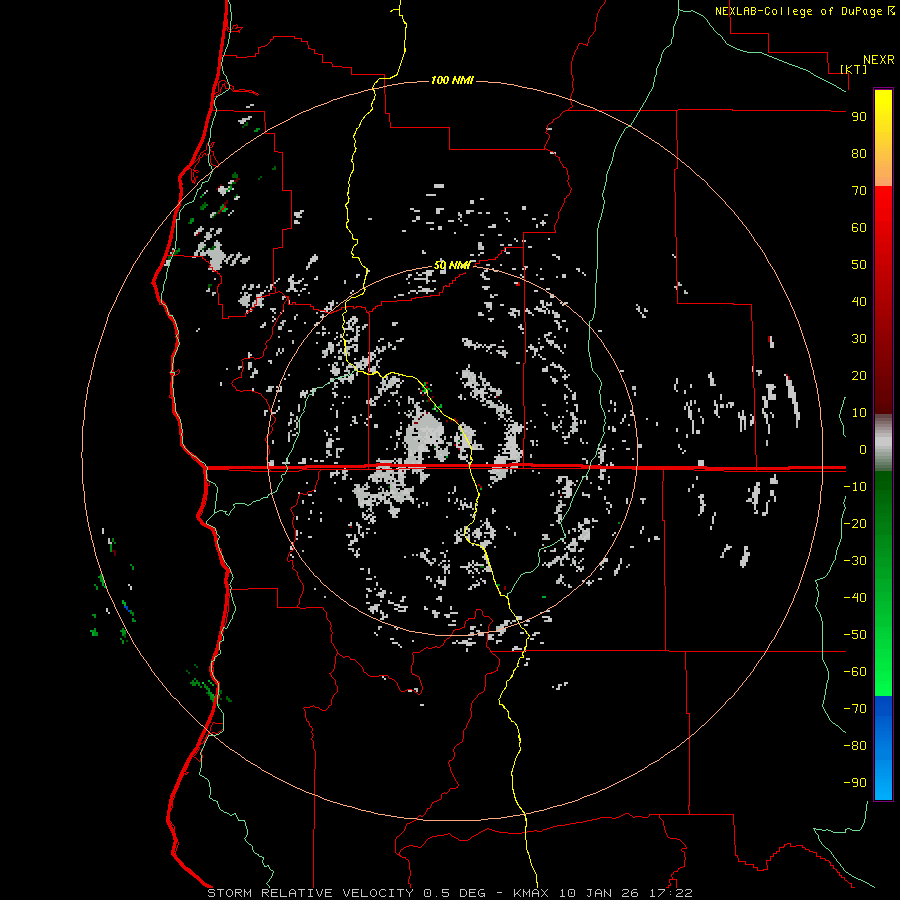Screen dimensions: 900x900
Task: Click the '10 JAN 26 17:22' timestamp
Action: (x=626, y=893)
